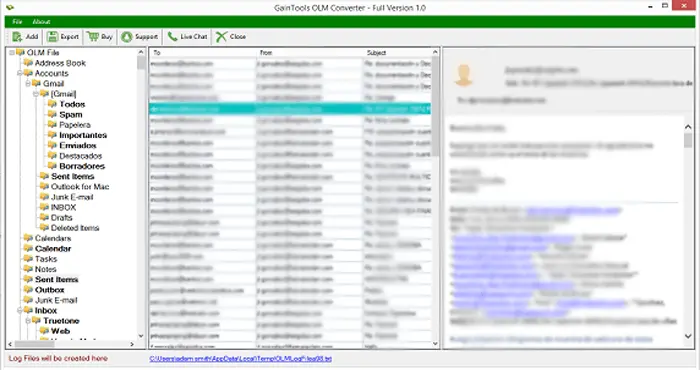
Task: Select the Importantes folder icon
Action: (x=52, y=135)
